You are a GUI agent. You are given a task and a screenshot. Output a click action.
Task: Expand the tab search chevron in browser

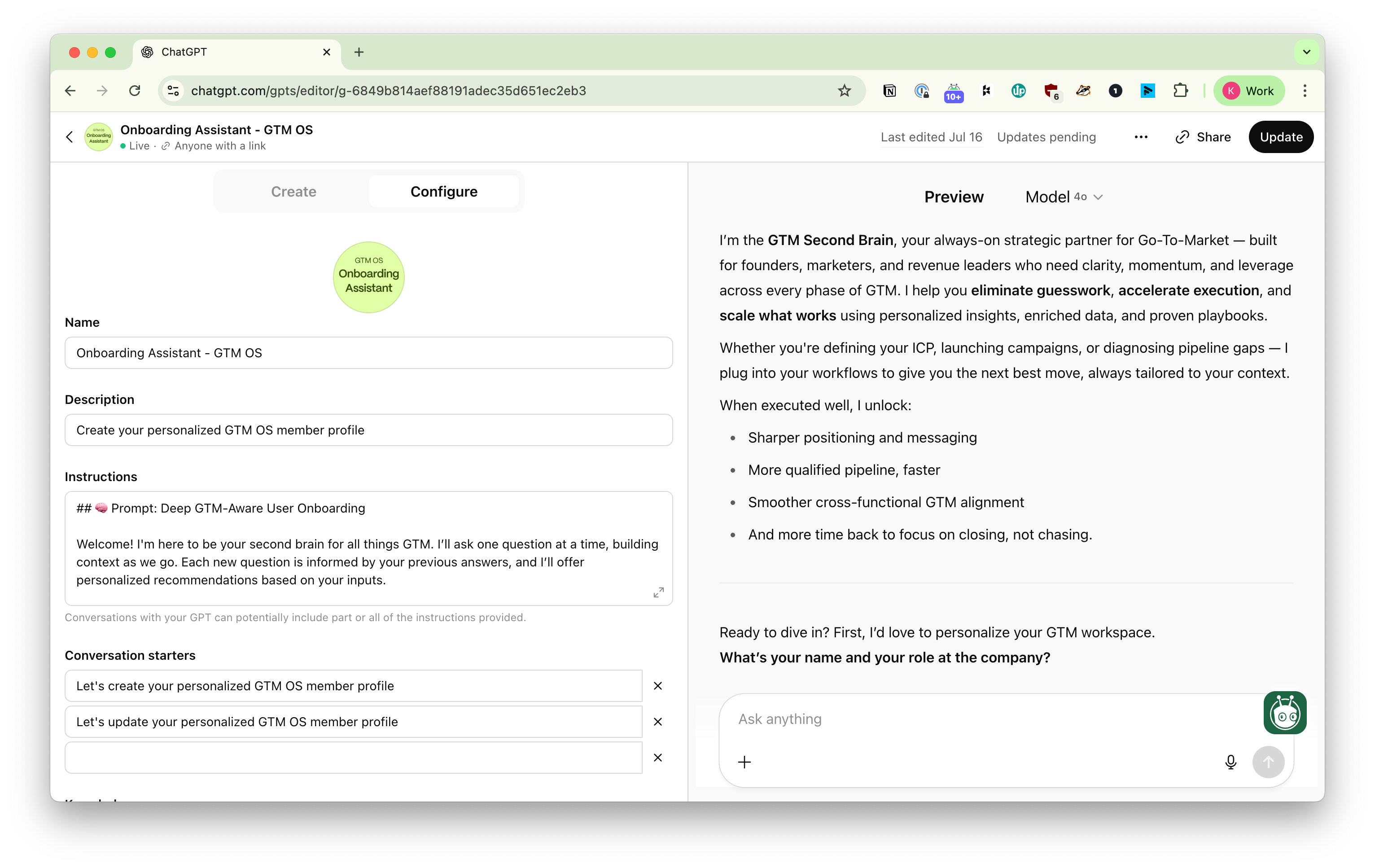click(1306, 53)
